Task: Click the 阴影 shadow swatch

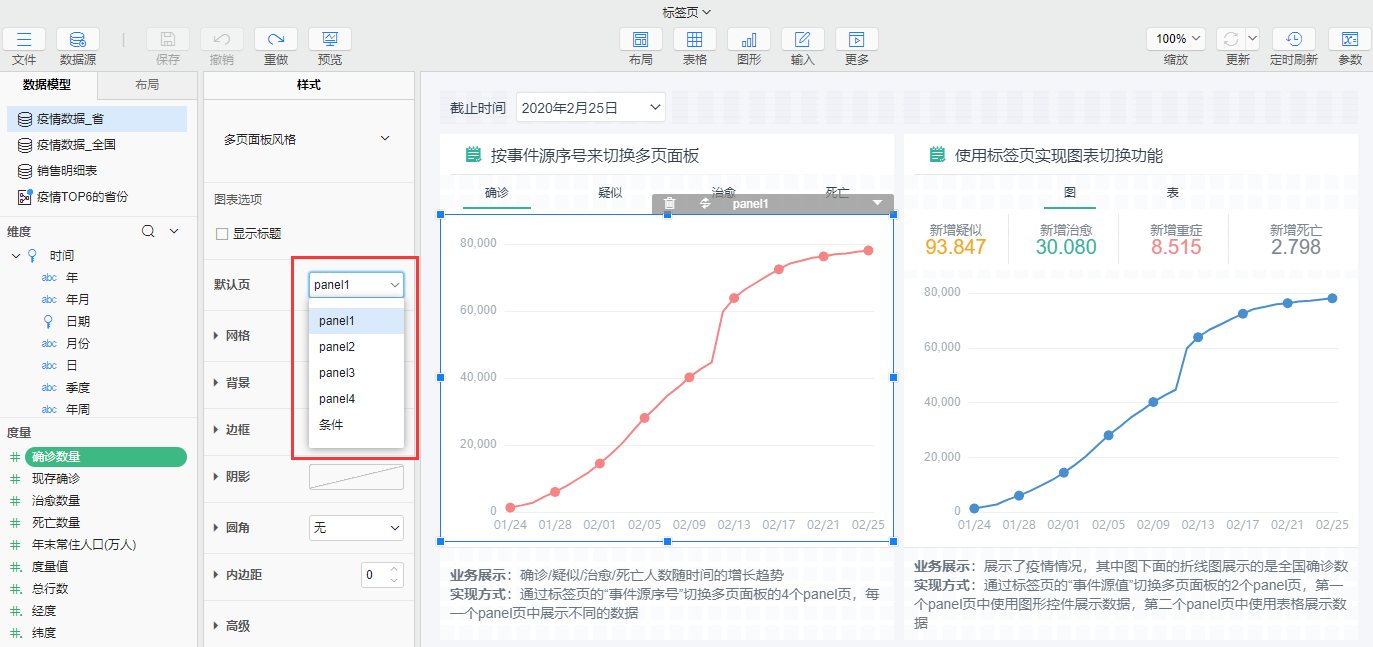Action: click(356, 477)
